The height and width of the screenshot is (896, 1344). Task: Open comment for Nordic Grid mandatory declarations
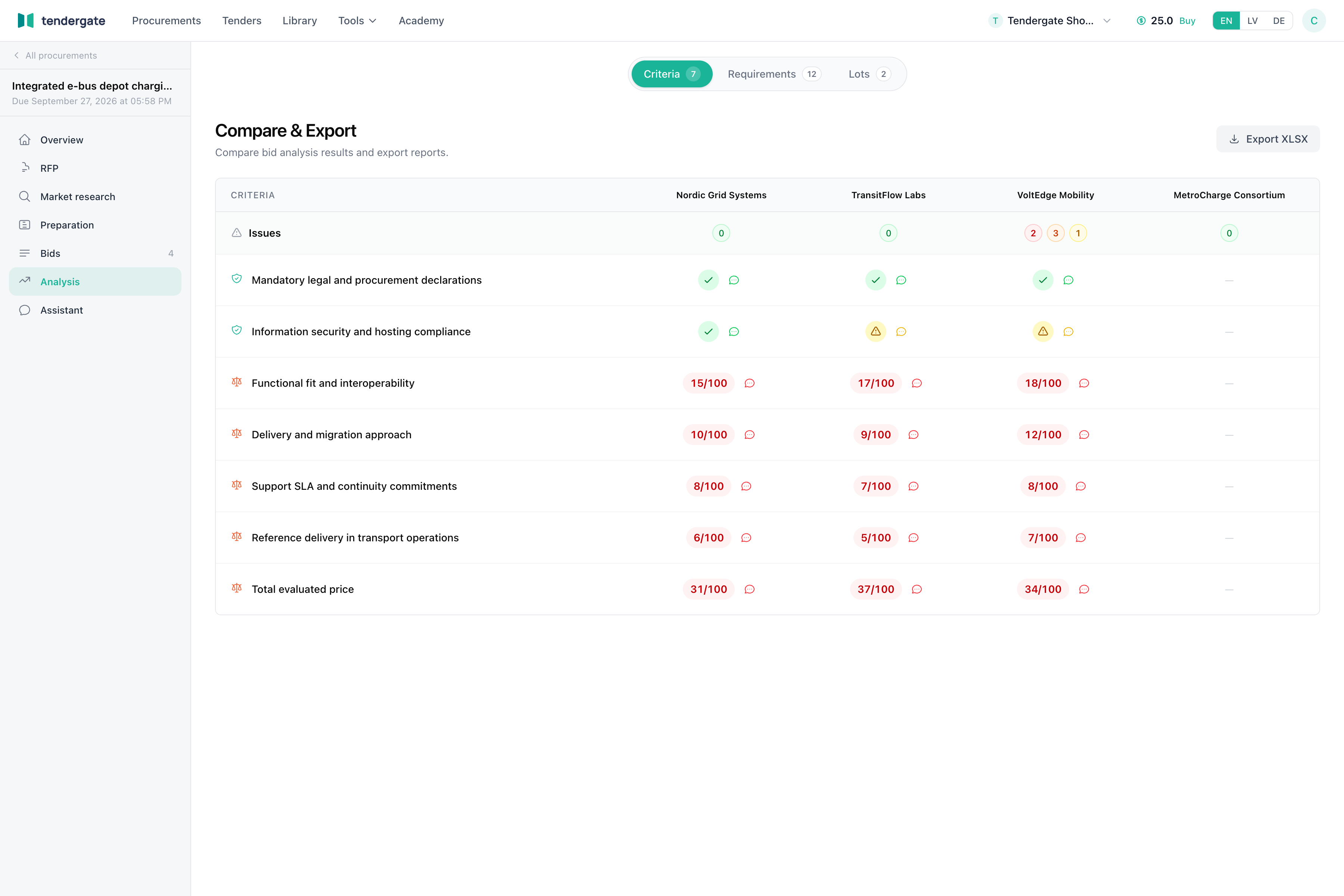coord(734,280)
